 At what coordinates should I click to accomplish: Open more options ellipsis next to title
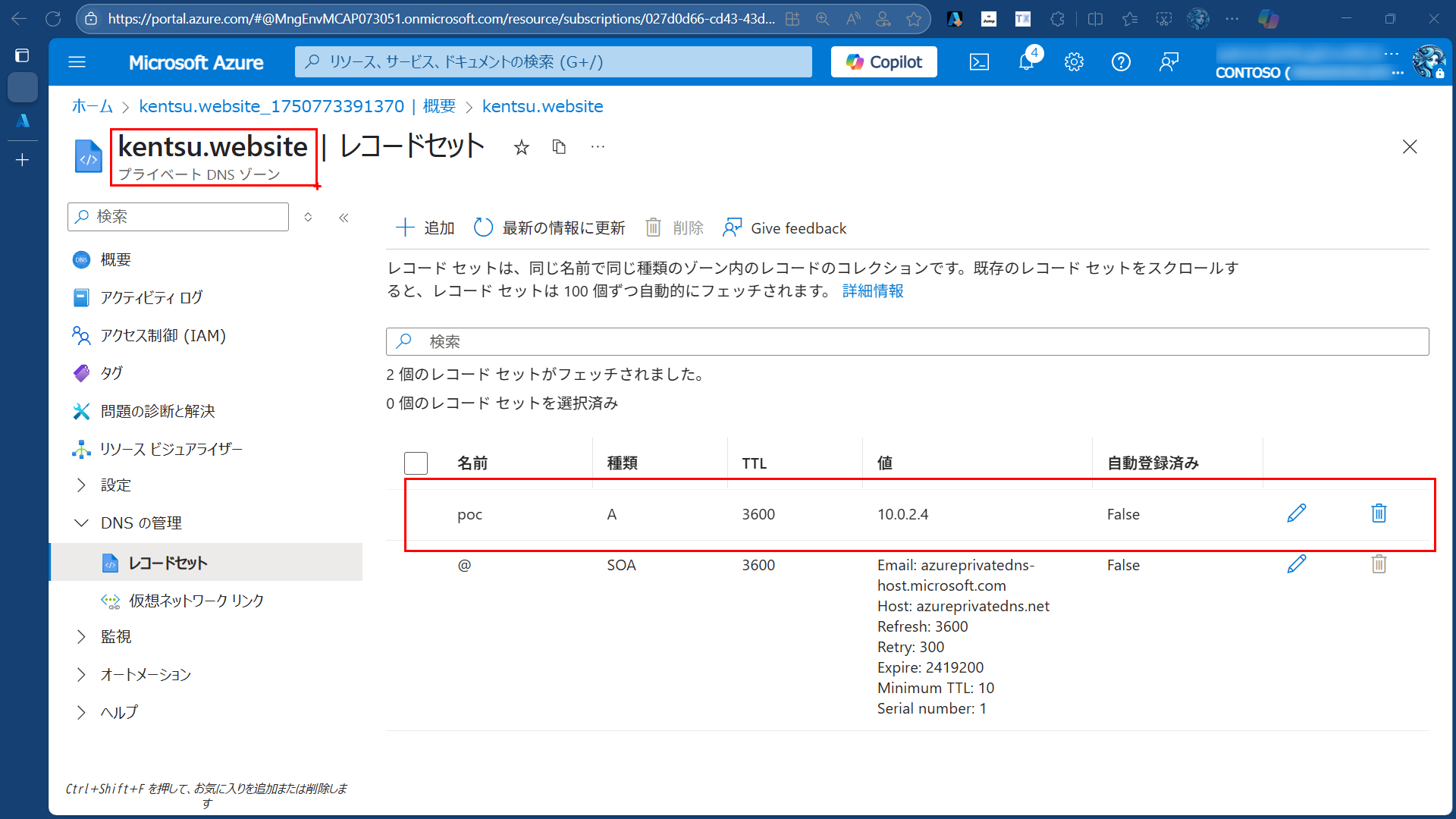598,147
